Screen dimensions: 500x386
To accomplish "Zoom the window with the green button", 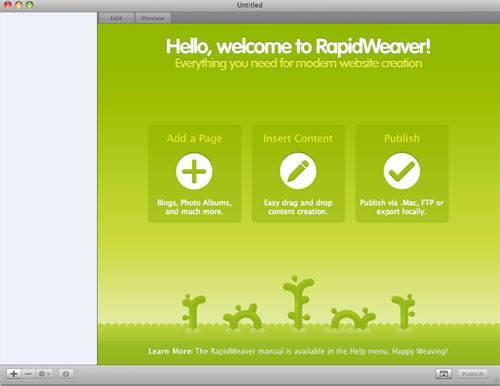I will click(30, 5).
